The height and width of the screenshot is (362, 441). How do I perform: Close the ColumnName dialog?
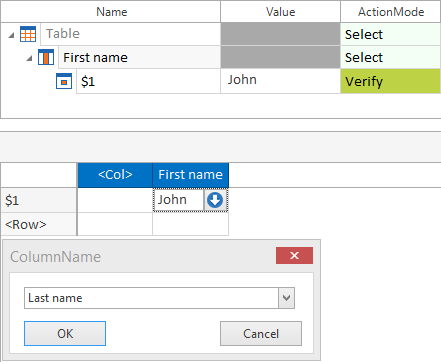click(x=294, y=255)
